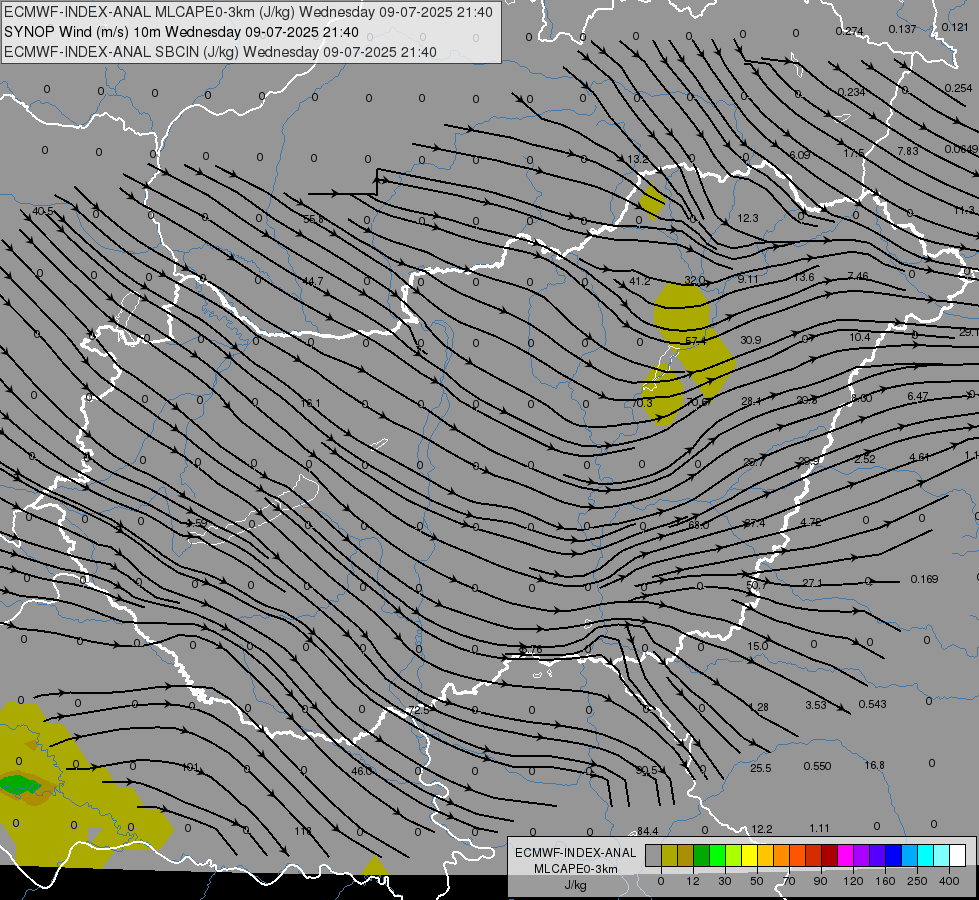
Task: Click the map value 55.8
Action: click(x=313, y=219)
